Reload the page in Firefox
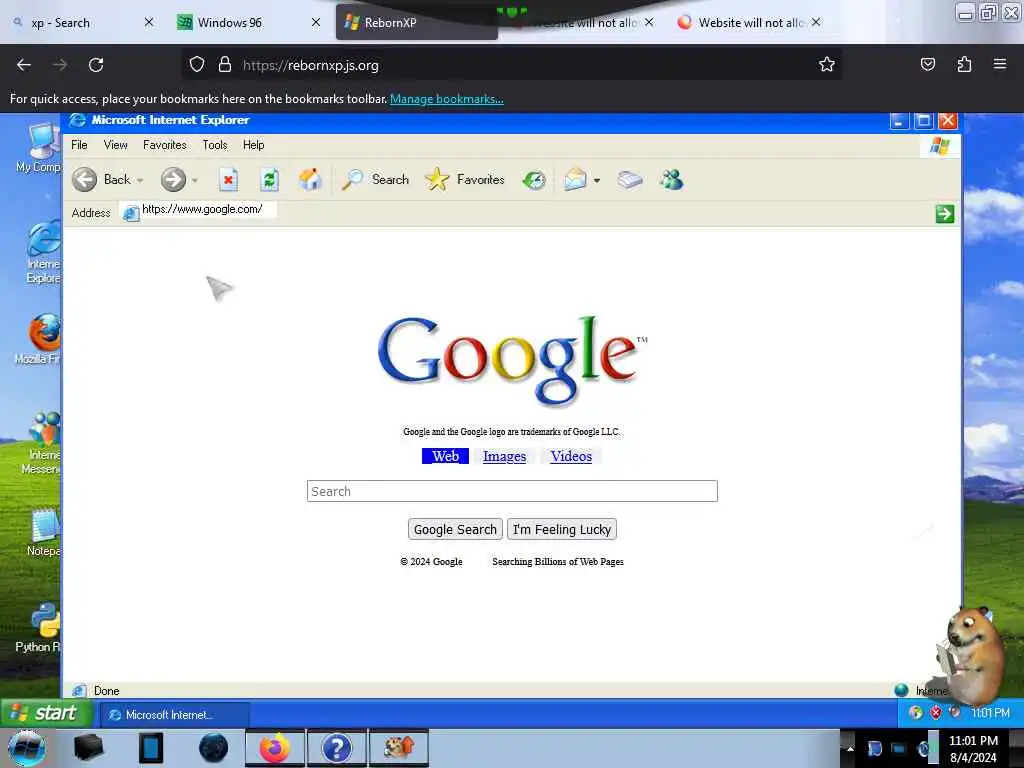 point(96,65)
